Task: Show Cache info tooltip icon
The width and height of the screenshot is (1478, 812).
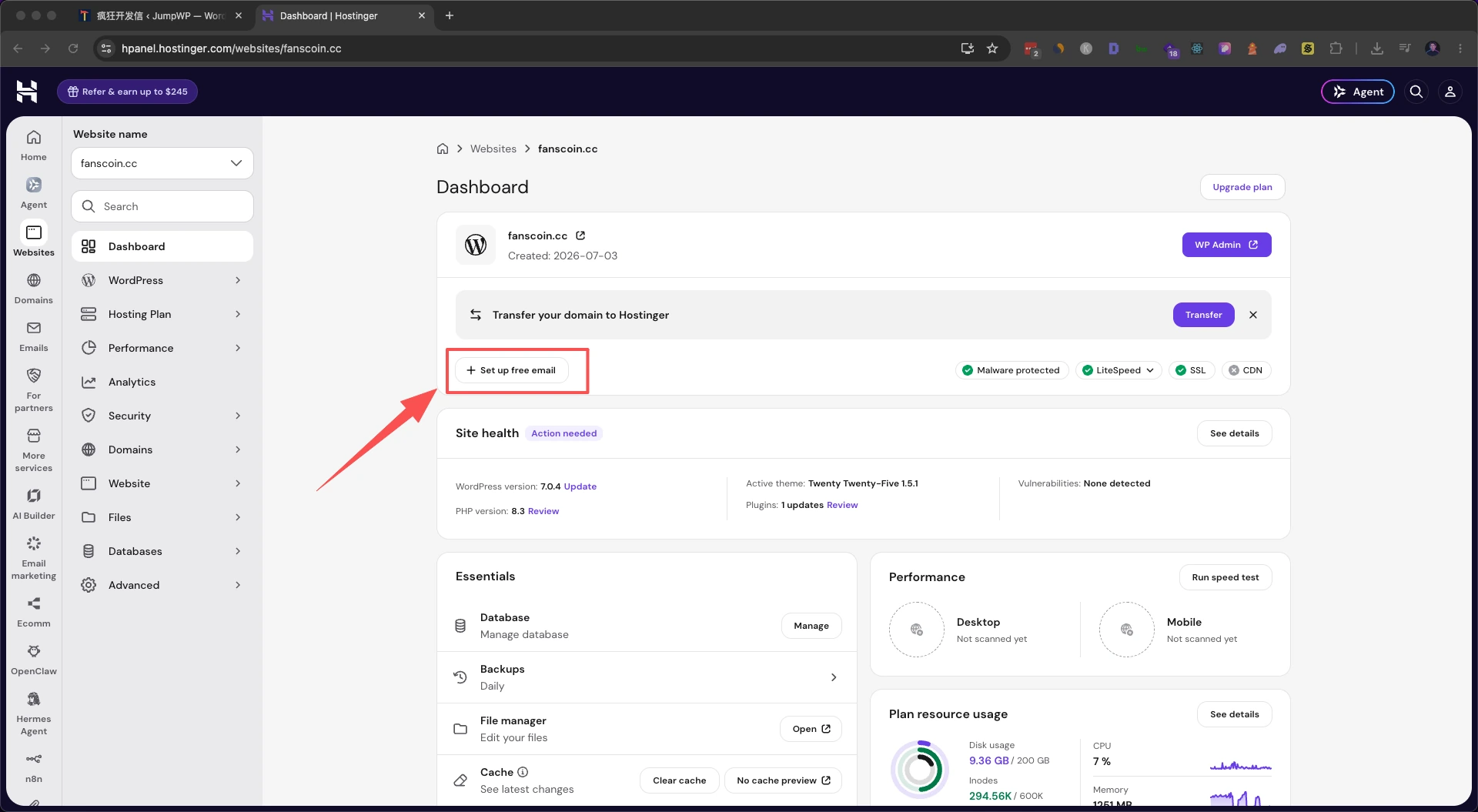Action: 523,772
